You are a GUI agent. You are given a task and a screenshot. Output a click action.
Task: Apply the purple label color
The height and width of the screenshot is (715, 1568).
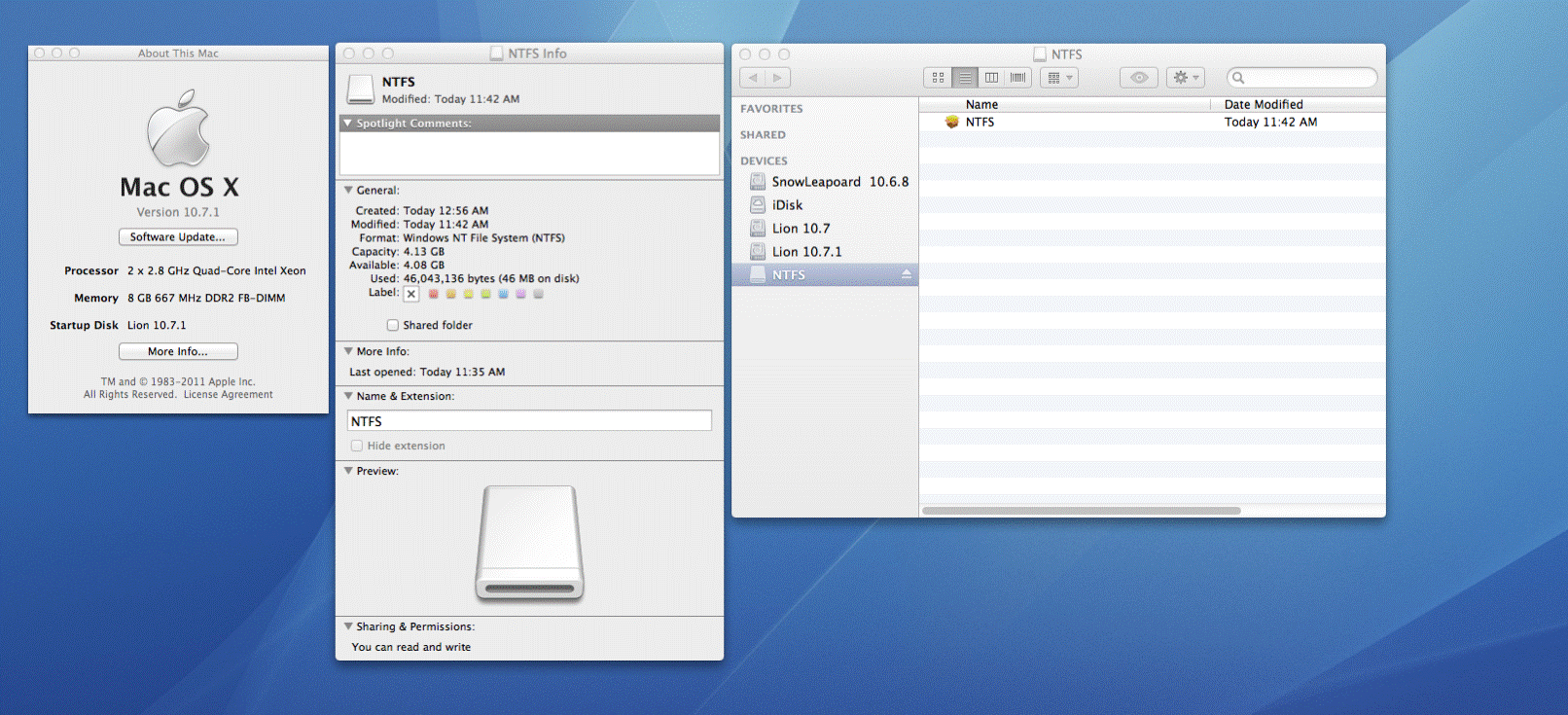point(520,294)
